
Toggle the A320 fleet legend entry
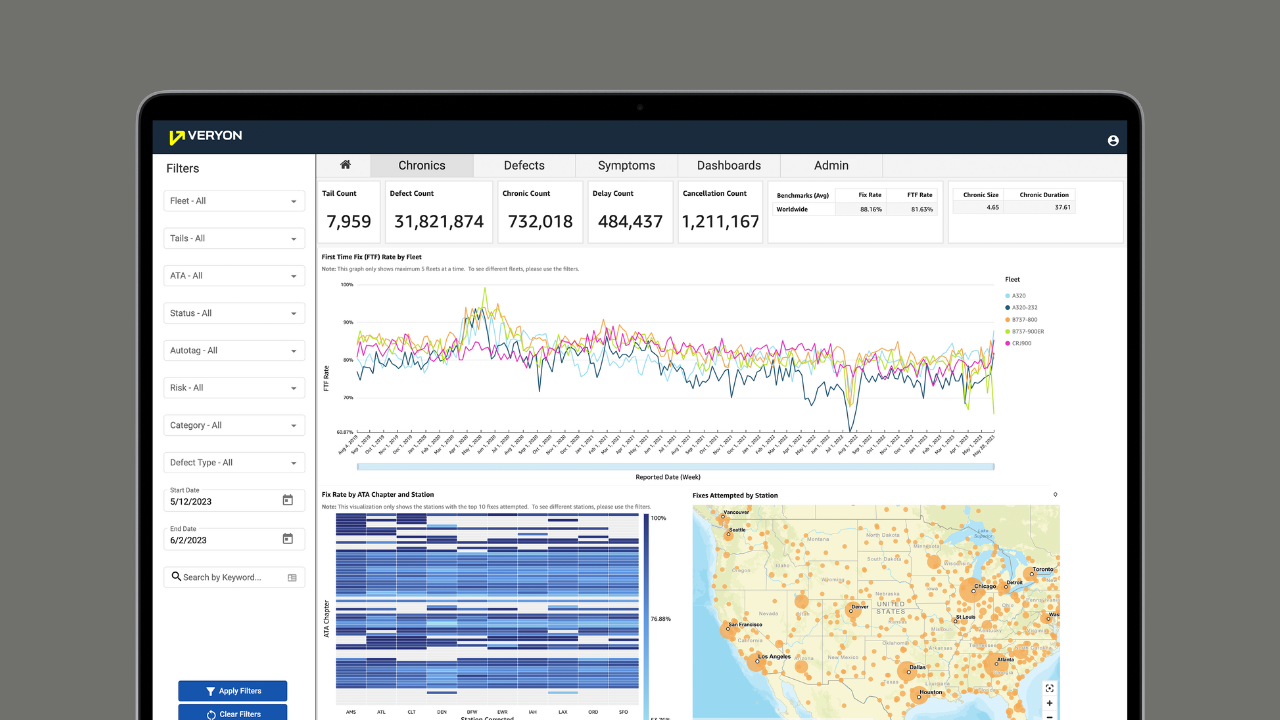coord(1018,296)
